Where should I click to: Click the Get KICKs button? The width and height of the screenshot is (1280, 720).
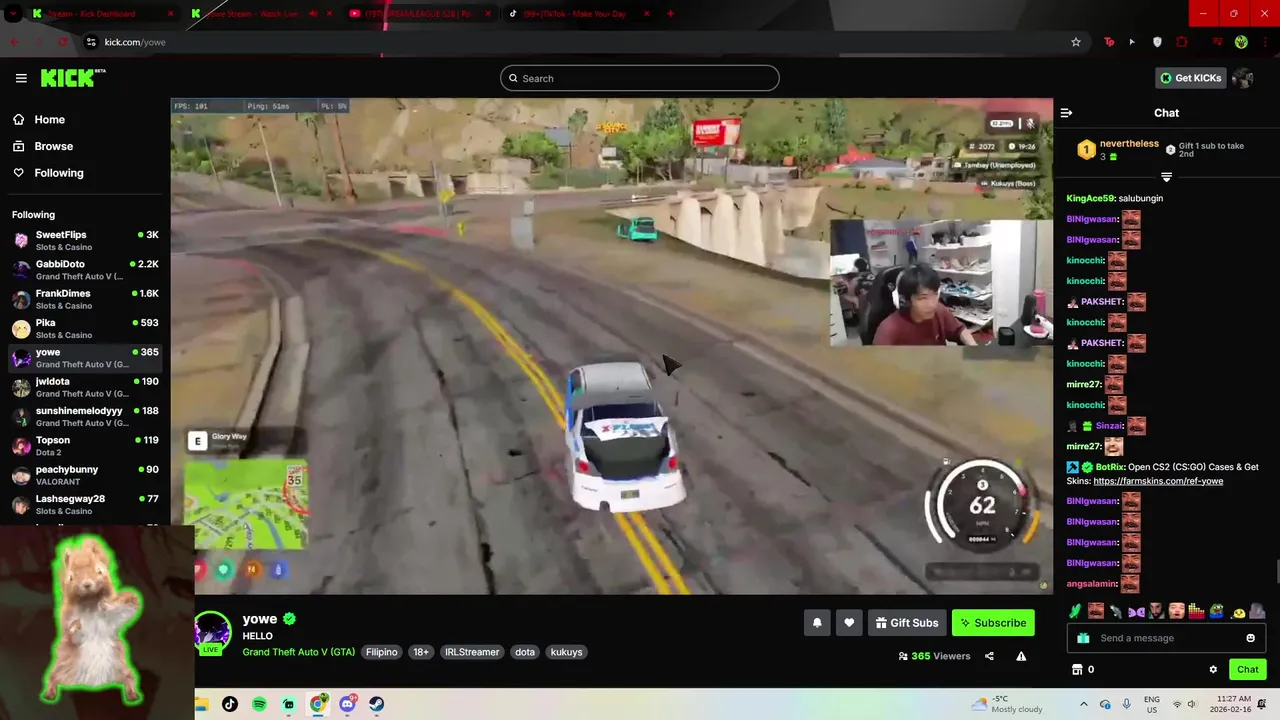click(x=1190, y=78)
